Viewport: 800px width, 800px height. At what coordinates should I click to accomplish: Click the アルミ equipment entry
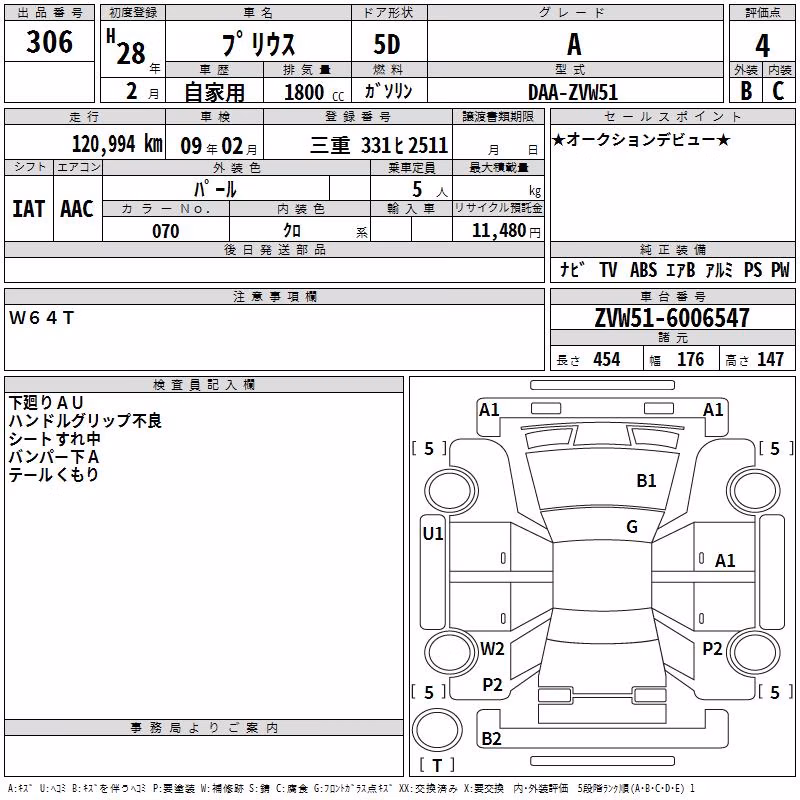(x=719, y=269)
